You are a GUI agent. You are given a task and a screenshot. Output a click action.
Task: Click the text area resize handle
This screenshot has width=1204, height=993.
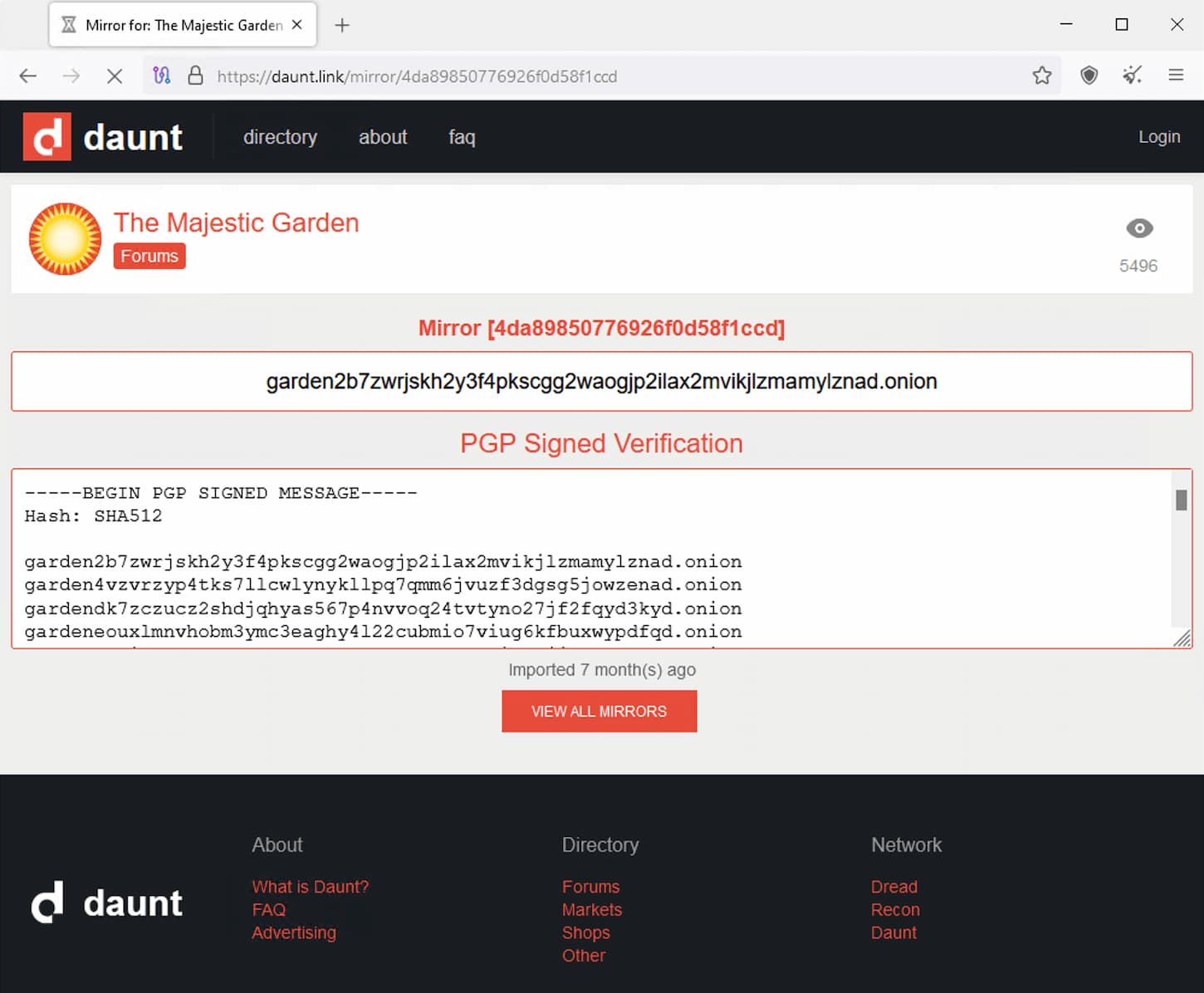tap(1182, 638)
